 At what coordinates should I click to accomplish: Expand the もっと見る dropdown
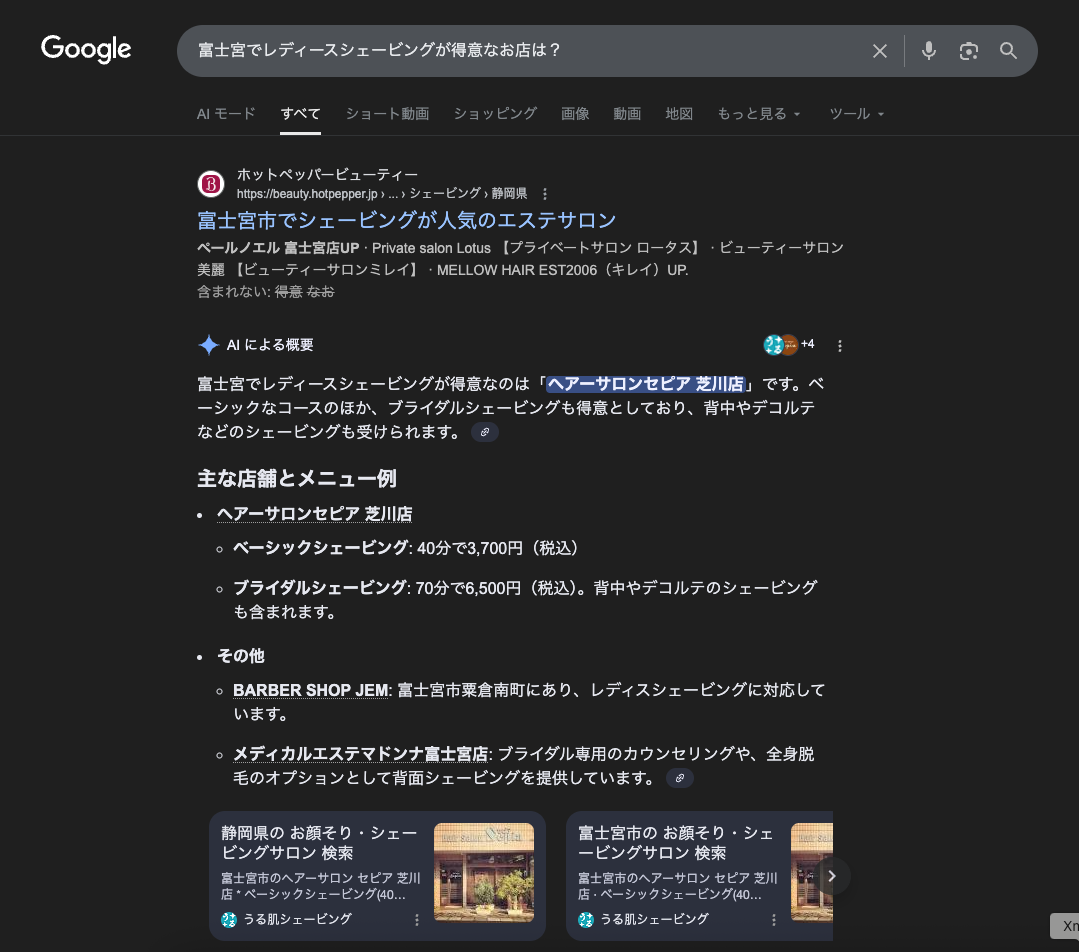tap(759, 114)
